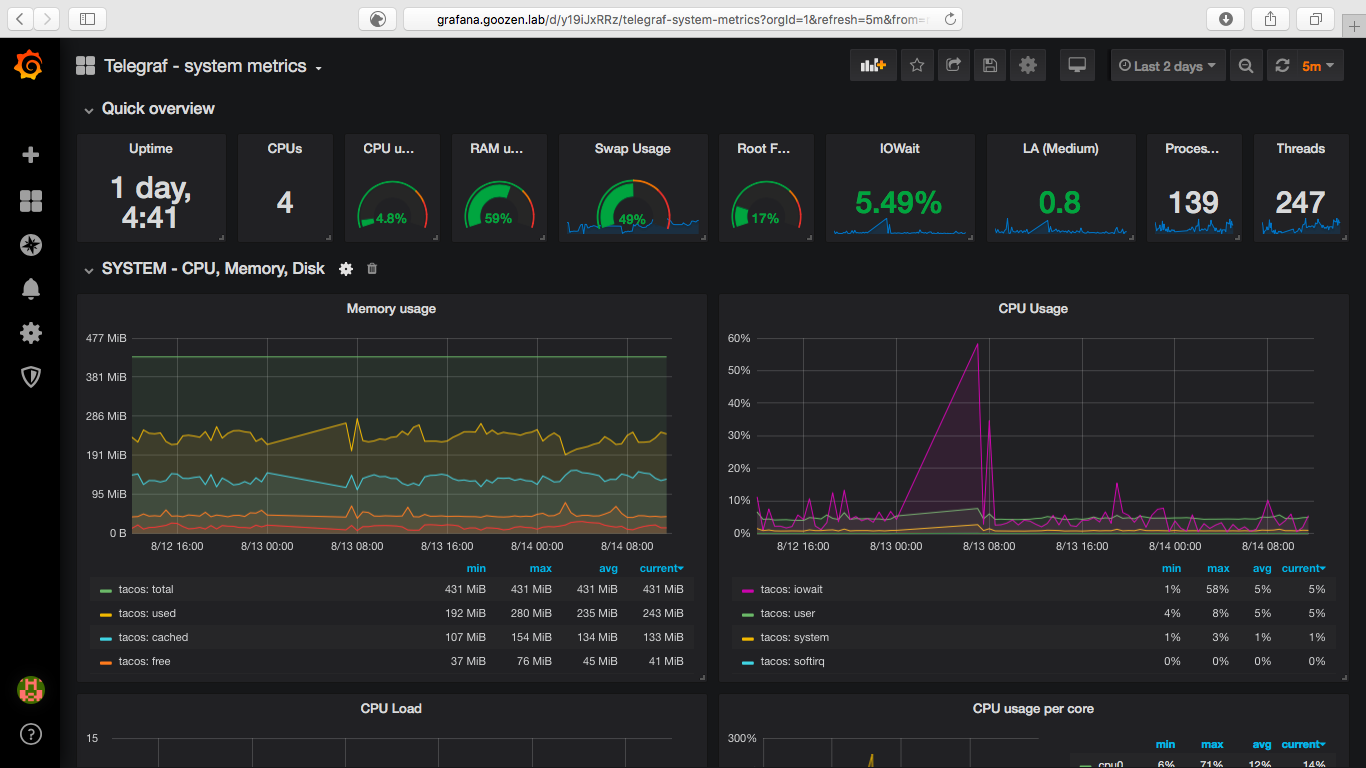Open the Telegraf - system metrics dashboard dropdown
Screen dimensions: 1366x768
click(213, 66)
